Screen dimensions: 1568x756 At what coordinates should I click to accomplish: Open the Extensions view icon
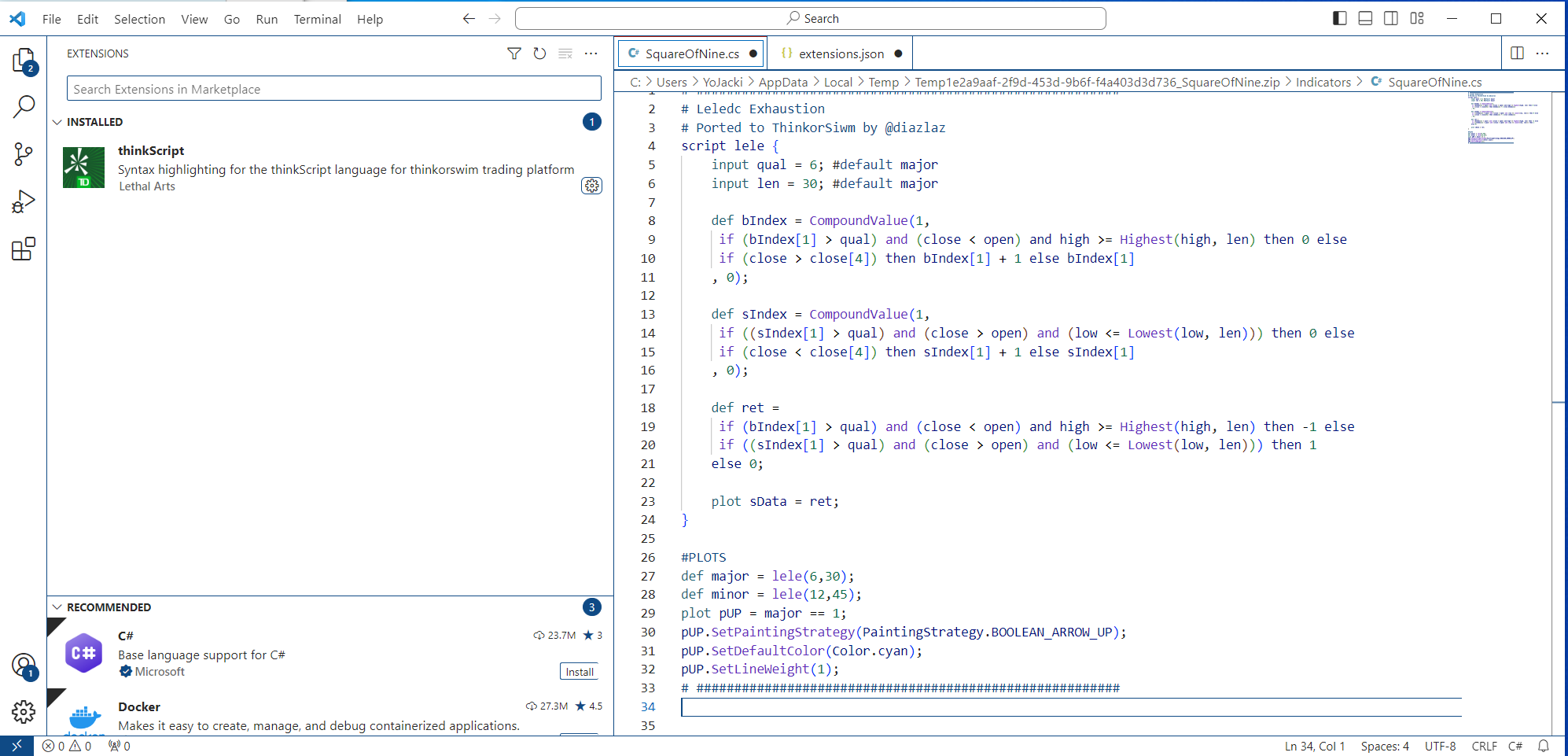[24, 249]
